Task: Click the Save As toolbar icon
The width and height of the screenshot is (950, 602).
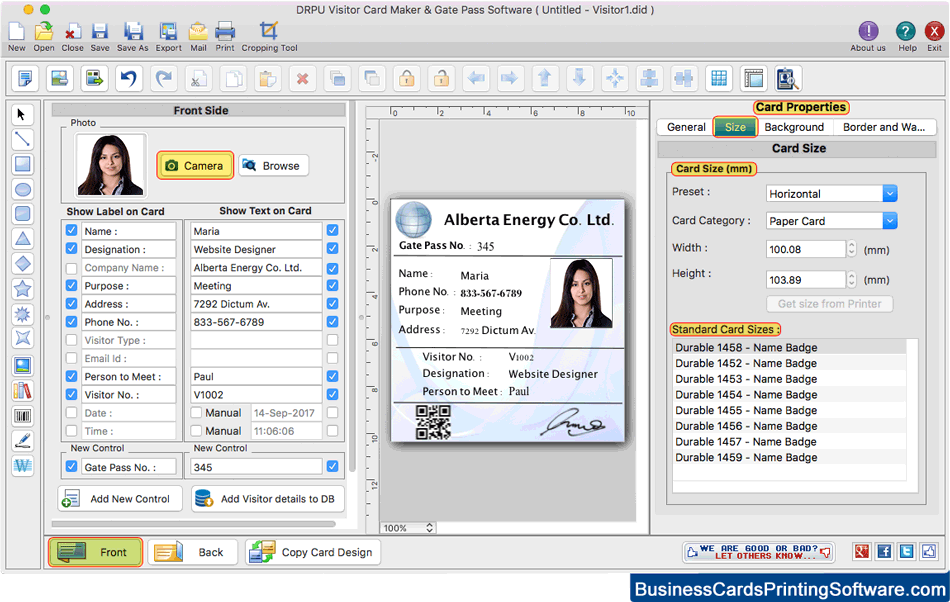Action: (x=133, y=31)
